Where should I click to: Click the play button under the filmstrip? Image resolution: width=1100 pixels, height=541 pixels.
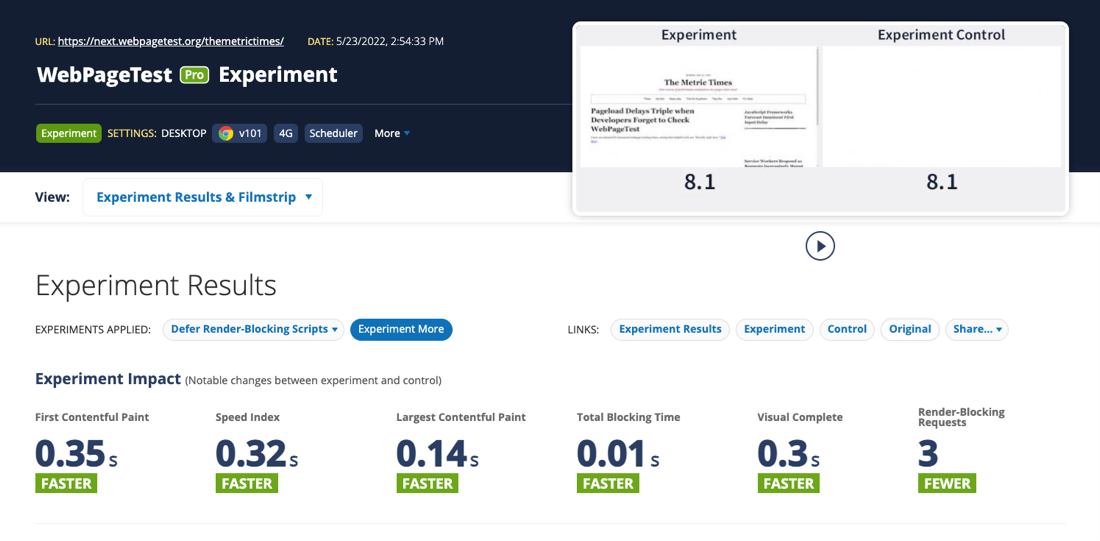pyautogui.click(x=820, y=246)
